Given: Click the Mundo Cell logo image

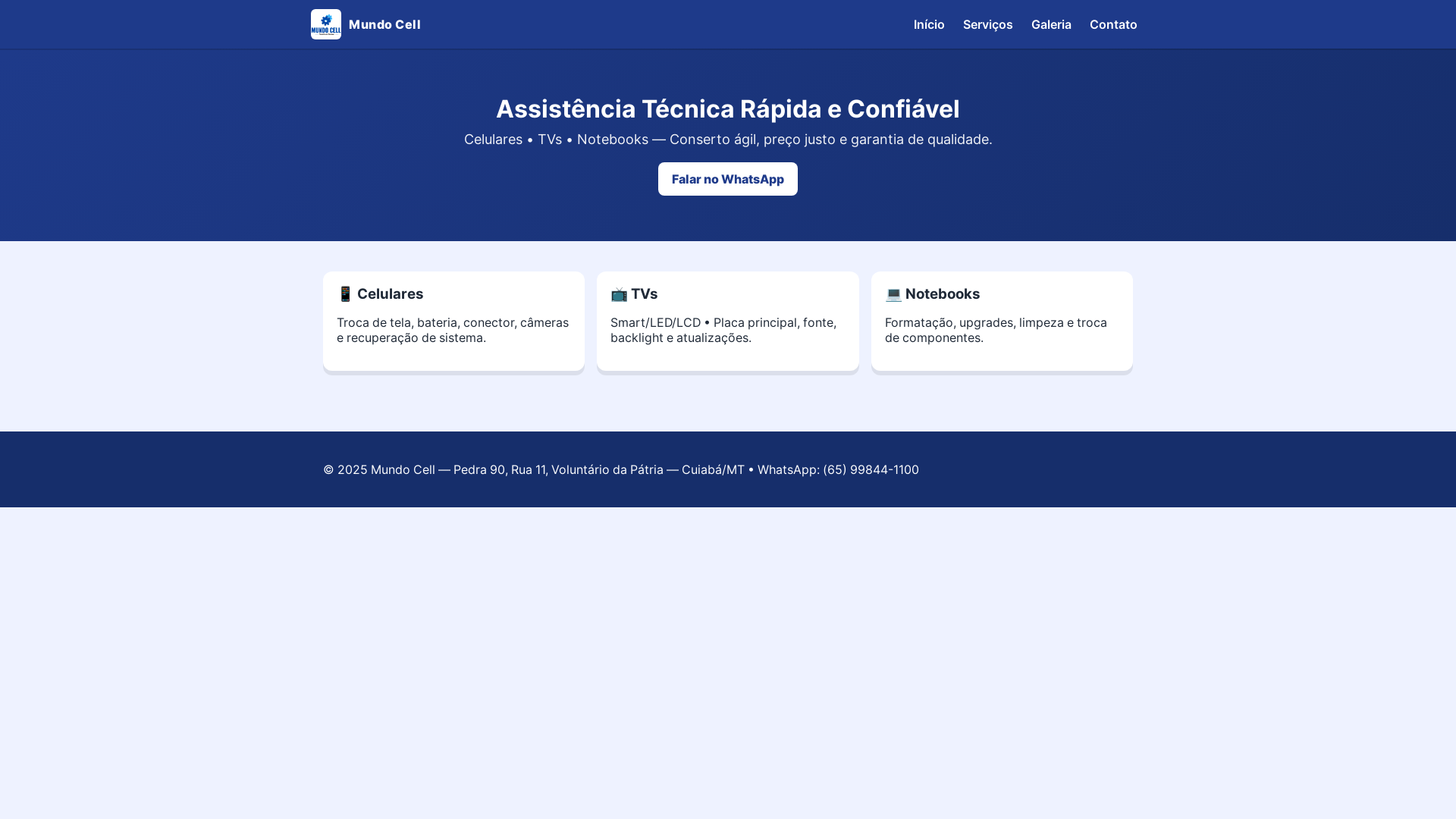Looking at the screenshot, I should [x=326, y=24].
